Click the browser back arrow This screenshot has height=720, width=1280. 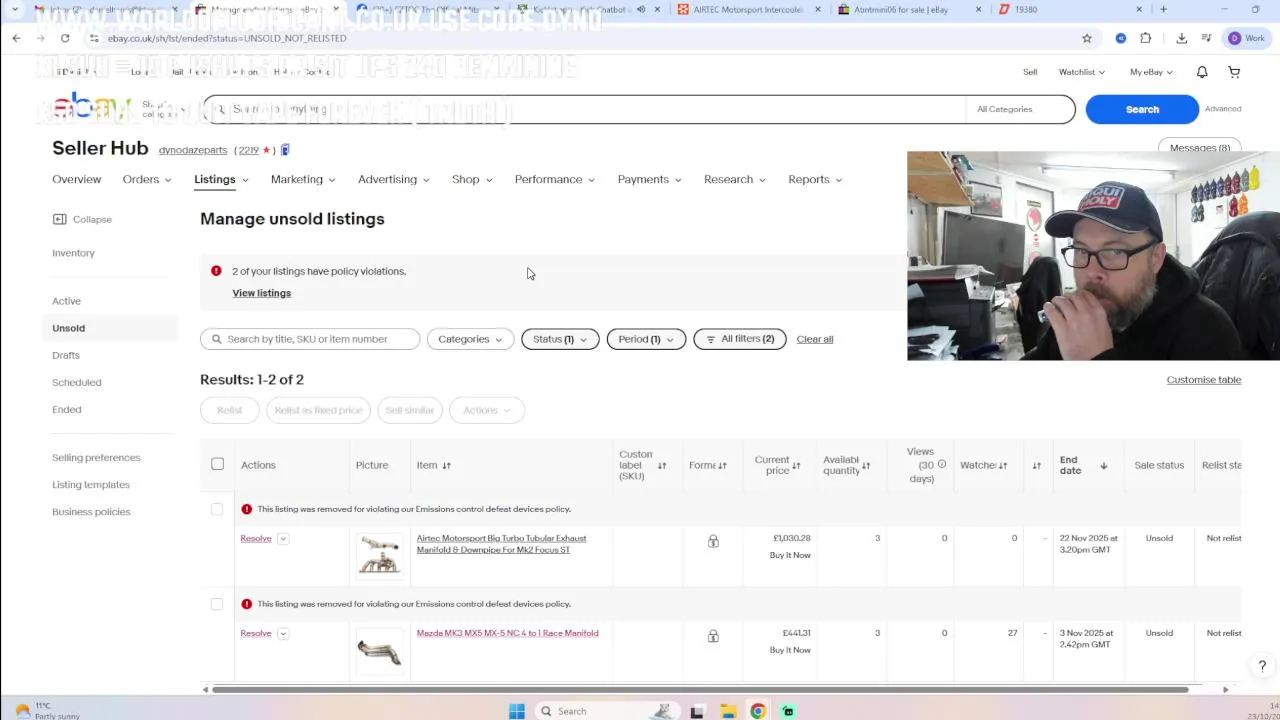click(x=16, y=38)
